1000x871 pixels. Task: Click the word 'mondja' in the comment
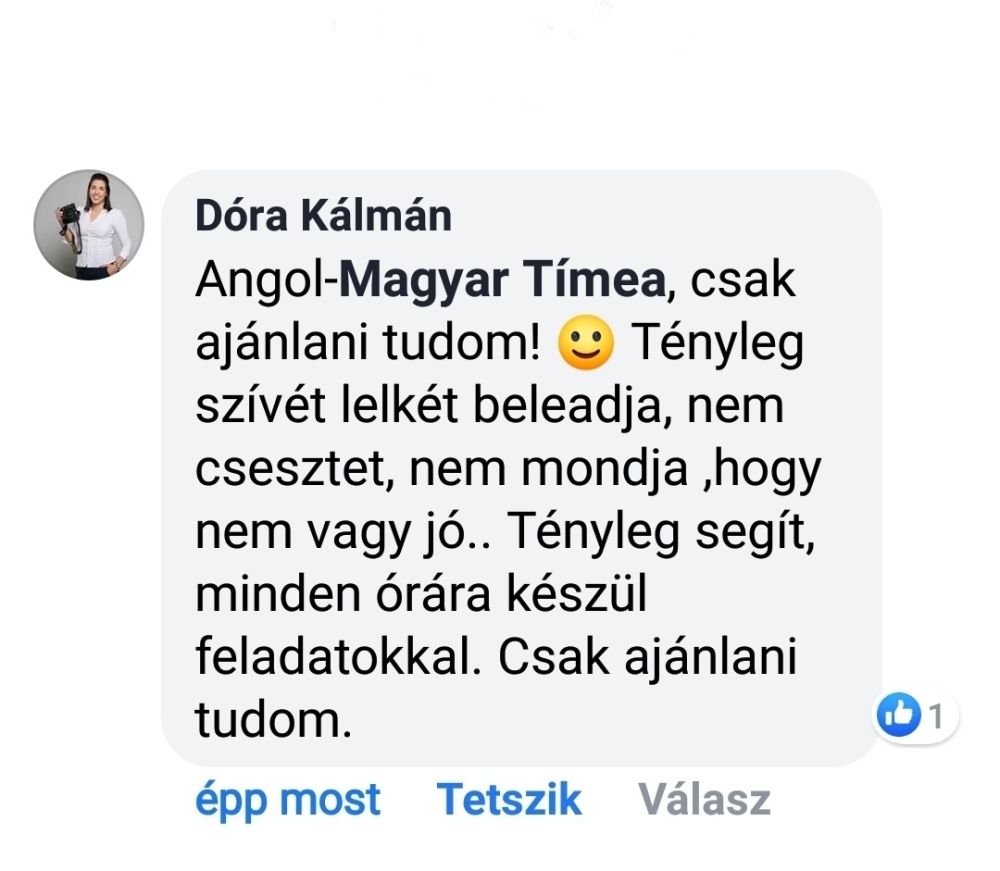click(604, 471)
